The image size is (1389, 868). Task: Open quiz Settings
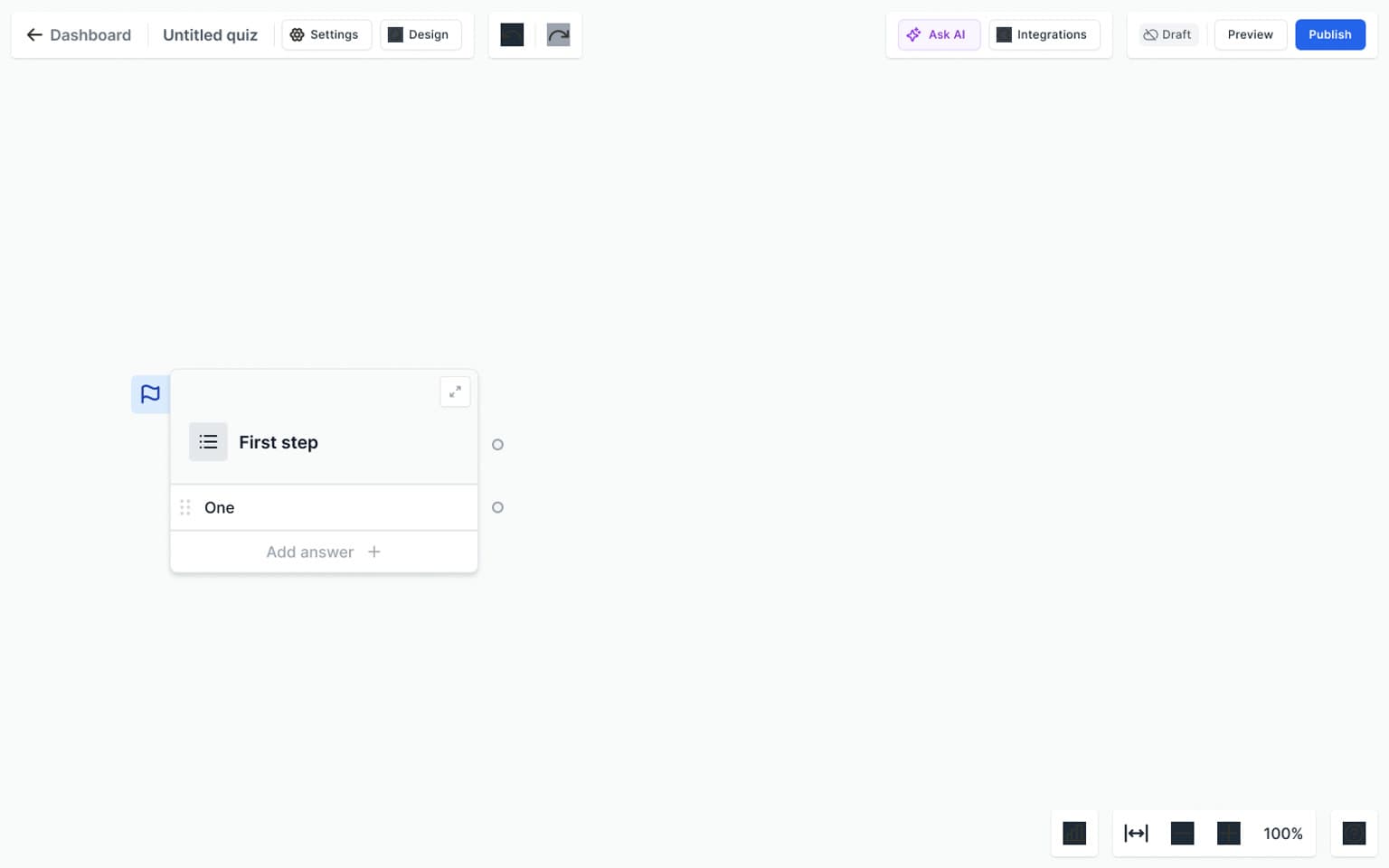[326, 34]
